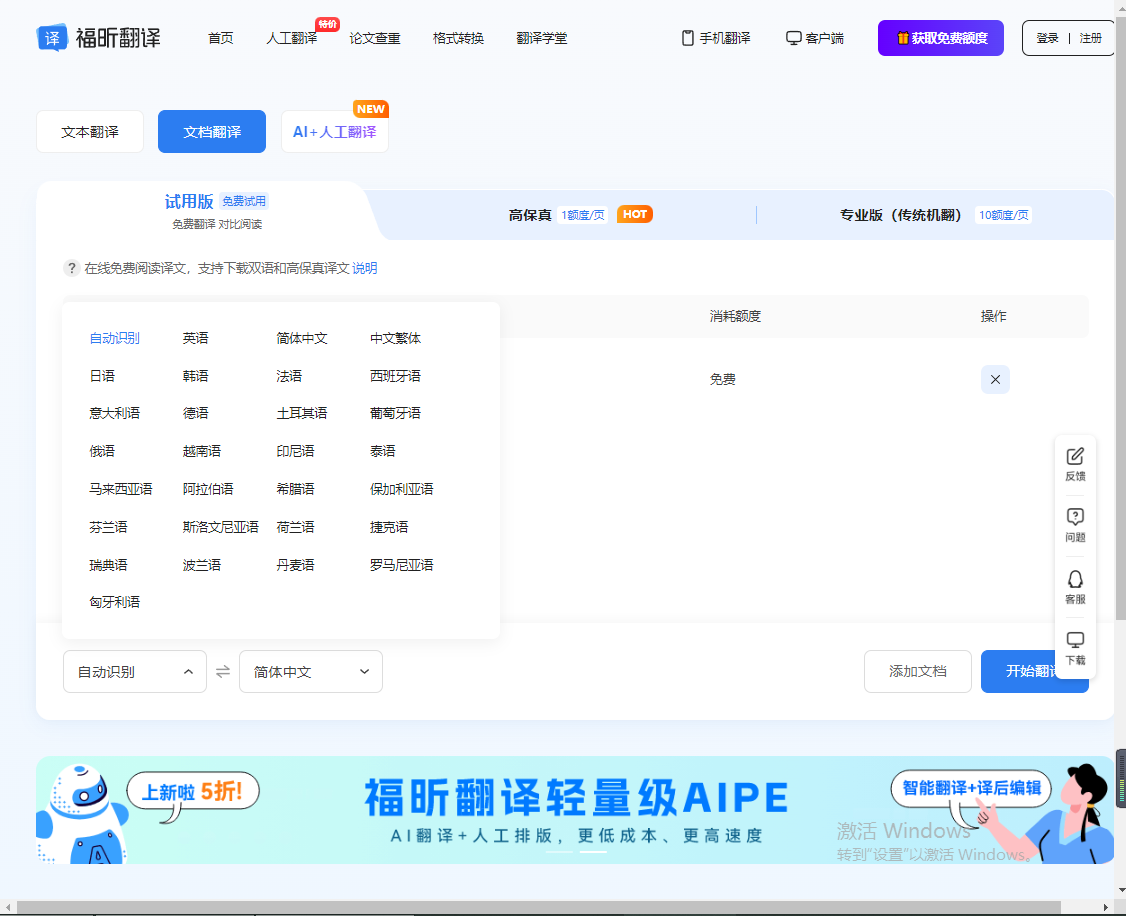
Task: Choose 马来西亚语 in language list
Action: (121, 490)
